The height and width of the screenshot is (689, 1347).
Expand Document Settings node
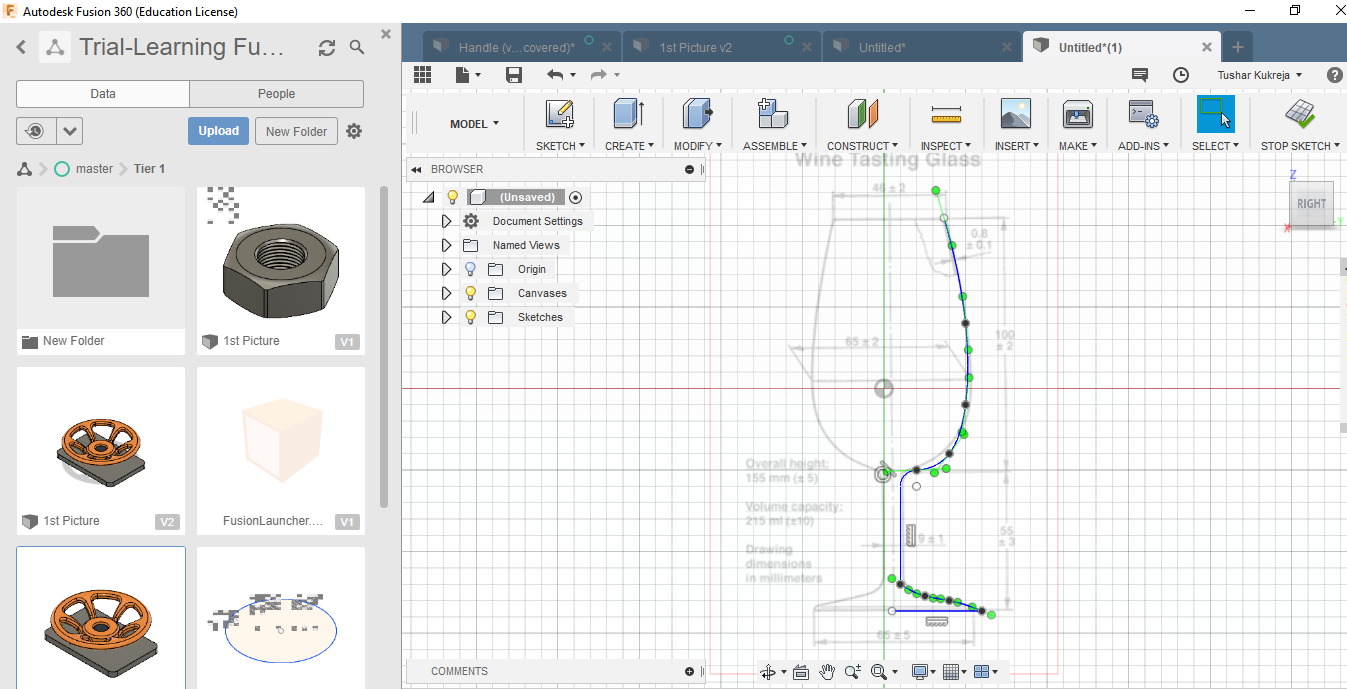tap(447, 221)
